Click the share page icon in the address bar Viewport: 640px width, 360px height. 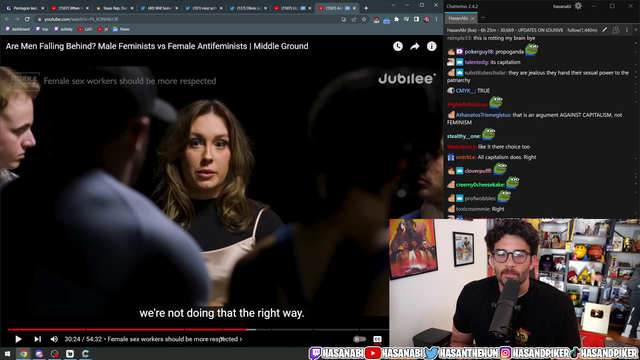353,19
